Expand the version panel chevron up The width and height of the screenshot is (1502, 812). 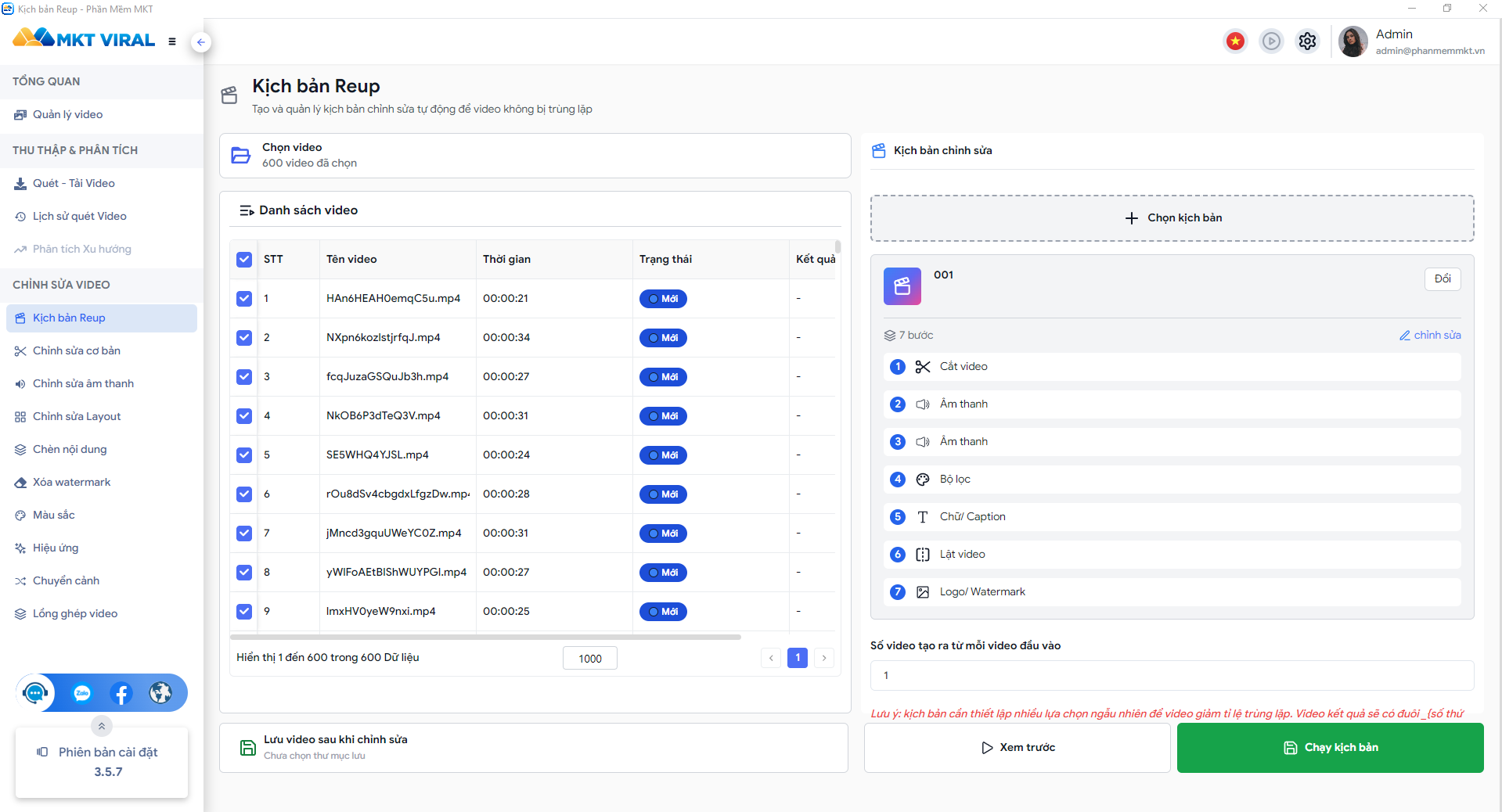pyautogui.click(x=102, y=726)
